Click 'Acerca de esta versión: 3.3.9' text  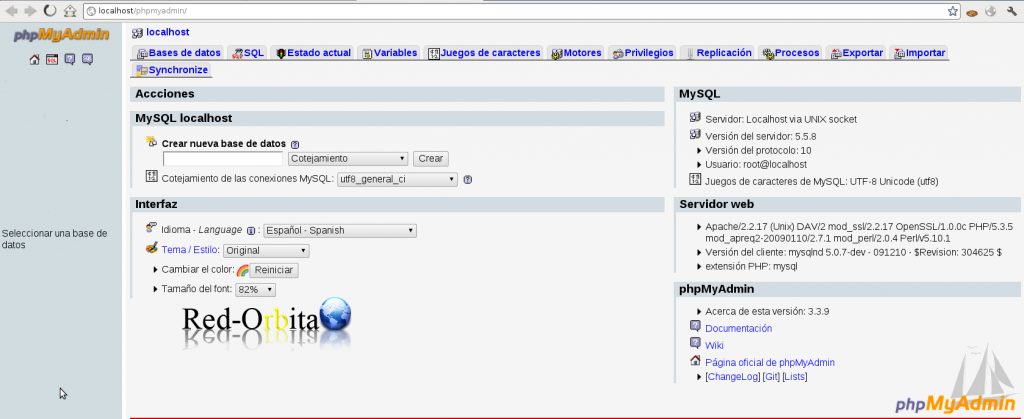click(x=767, y=311)
